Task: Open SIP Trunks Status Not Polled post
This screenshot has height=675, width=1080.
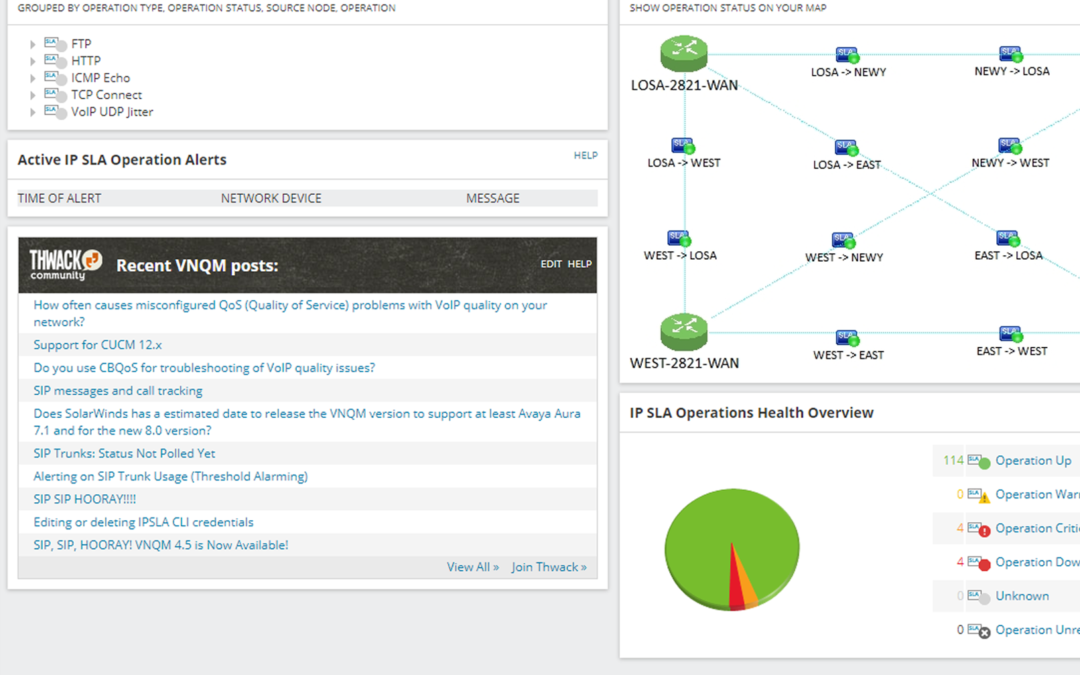Action: pyautogui.click(x=124, y=453)
